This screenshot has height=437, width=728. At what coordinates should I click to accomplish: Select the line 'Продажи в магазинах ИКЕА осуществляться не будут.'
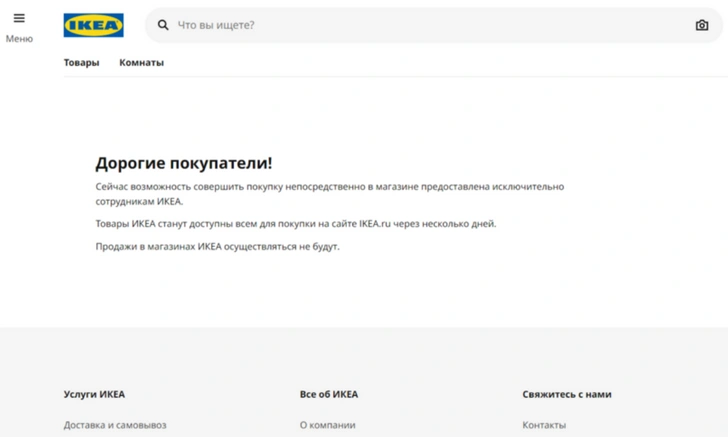pos(217,247)
